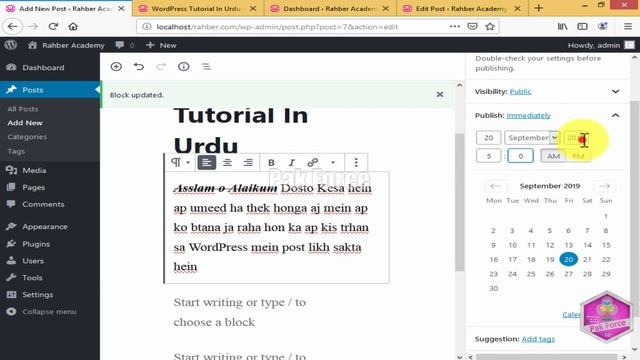Open the block navigation list icon
Image resolution: width=640 pixels, height=360 pixels.
click(206, 67)
